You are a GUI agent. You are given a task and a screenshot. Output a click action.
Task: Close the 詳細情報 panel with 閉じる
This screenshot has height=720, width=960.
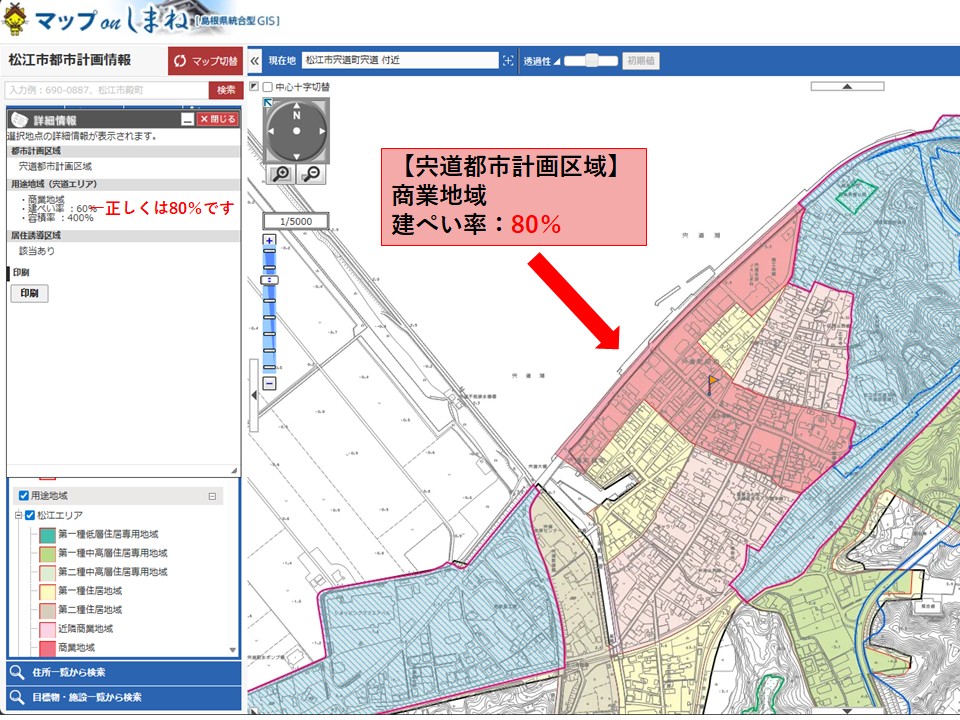click(217, 119)
